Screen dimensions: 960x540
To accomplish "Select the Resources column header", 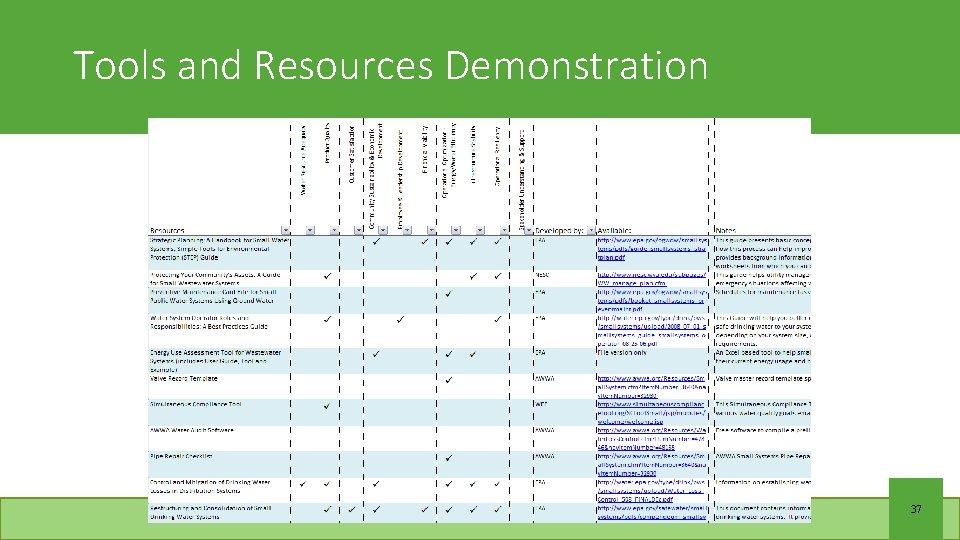I will click(x=167, y=231).
